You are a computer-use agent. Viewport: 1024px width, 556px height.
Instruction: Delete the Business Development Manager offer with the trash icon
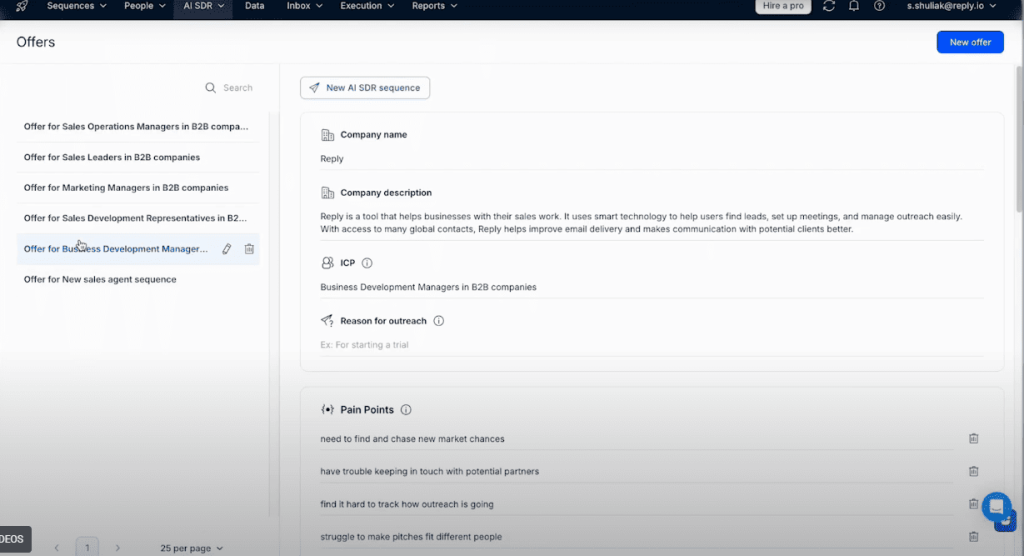coord(249,249)
